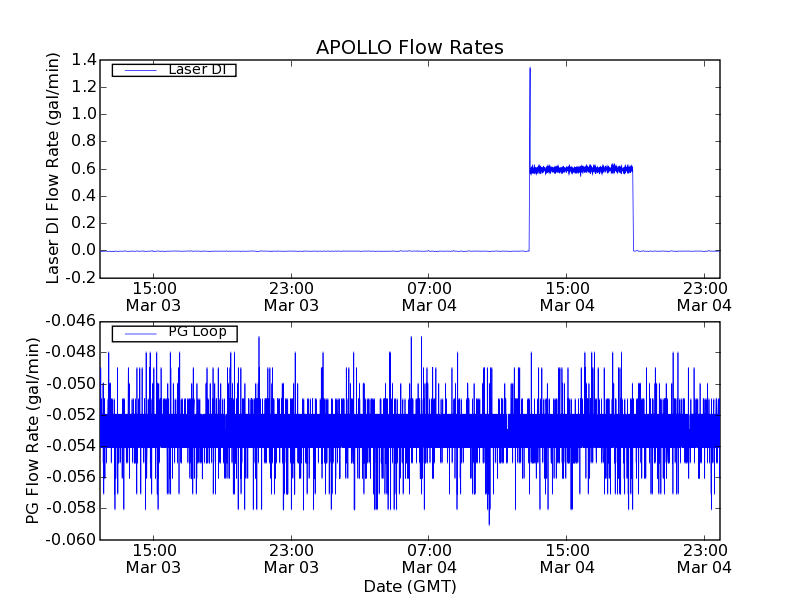800x600 pixels.
Task: Click the -0.052 tick on PG axis
Action: [x=70, y=415]
